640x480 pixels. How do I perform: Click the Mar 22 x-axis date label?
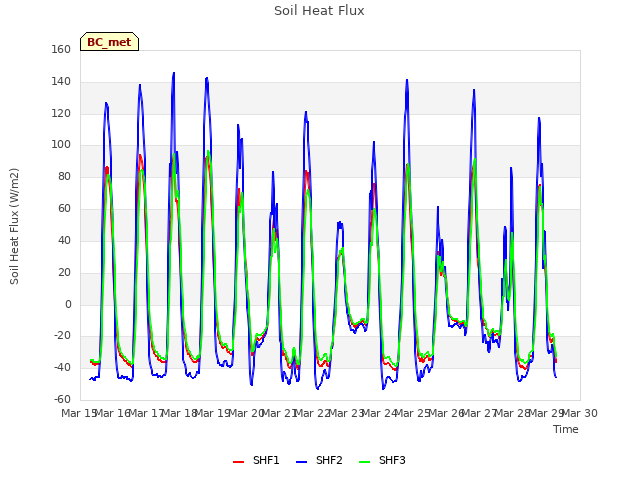(x=313, y=413)
